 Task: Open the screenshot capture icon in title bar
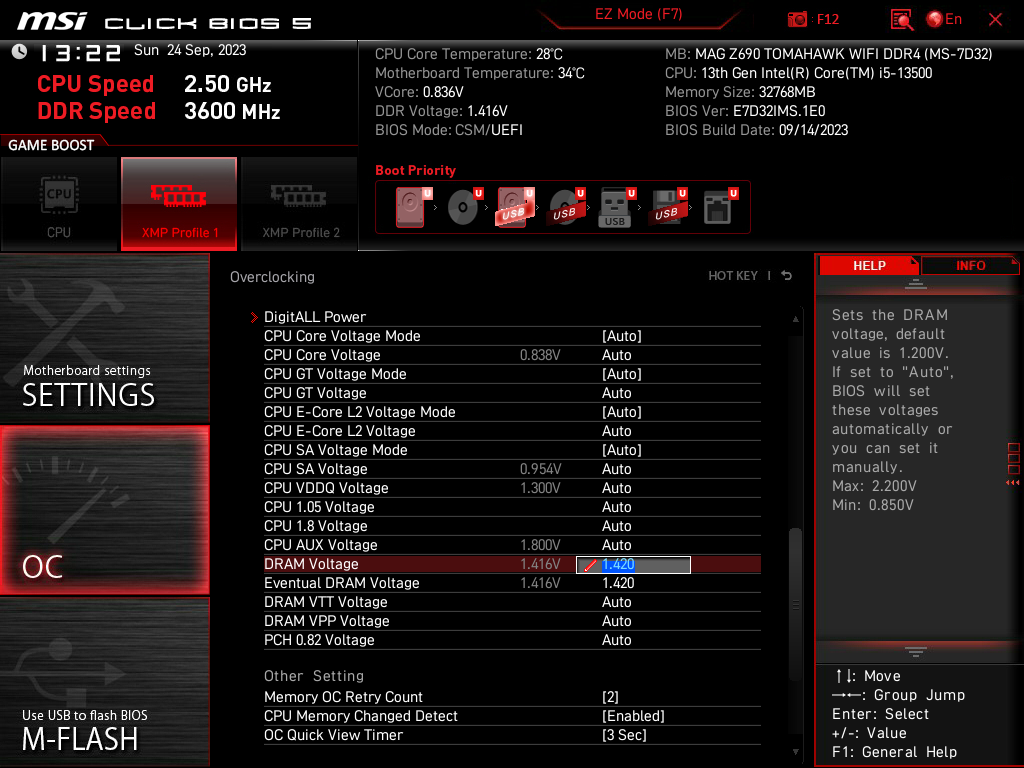799,19
